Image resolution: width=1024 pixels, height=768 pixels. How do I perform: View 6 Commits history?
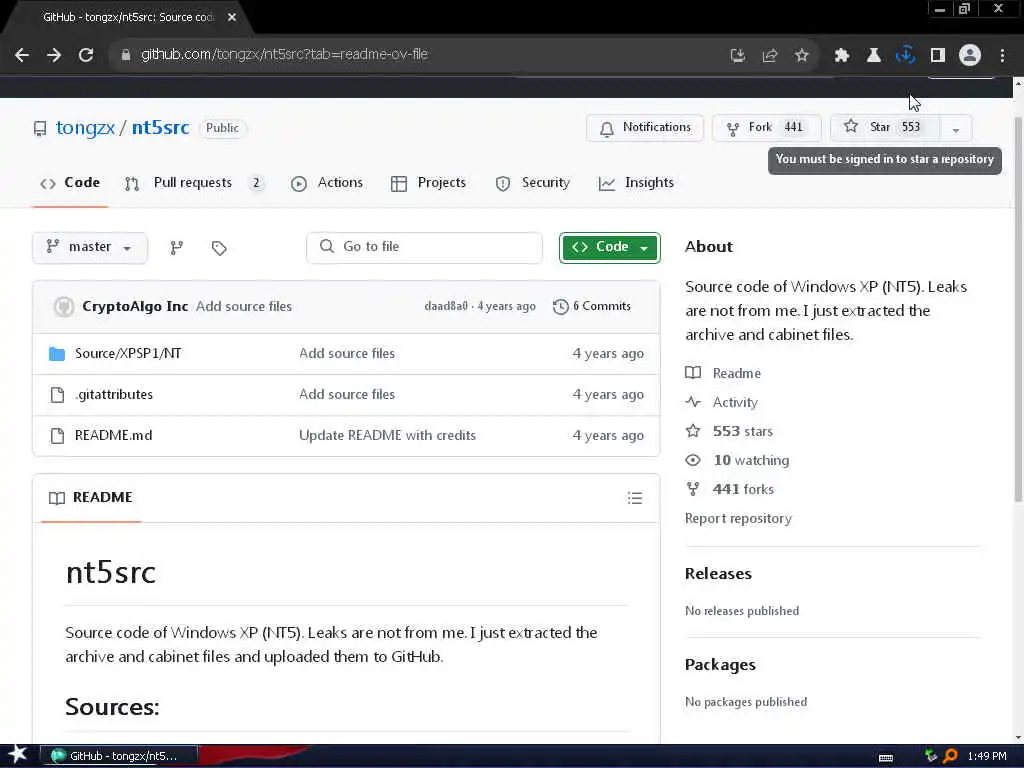[x=592, y=306]
